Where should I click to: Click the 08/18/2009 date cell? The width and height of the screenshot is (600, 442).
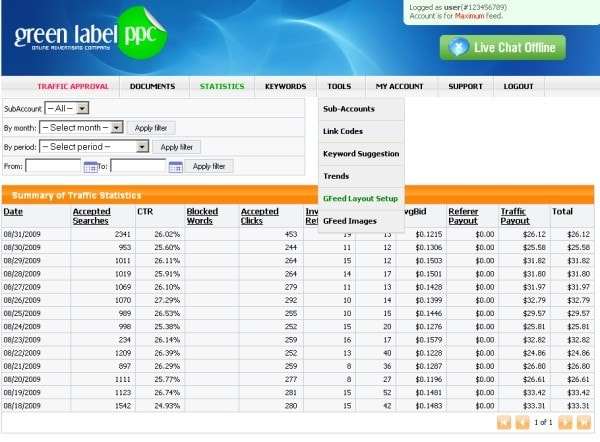22,406
